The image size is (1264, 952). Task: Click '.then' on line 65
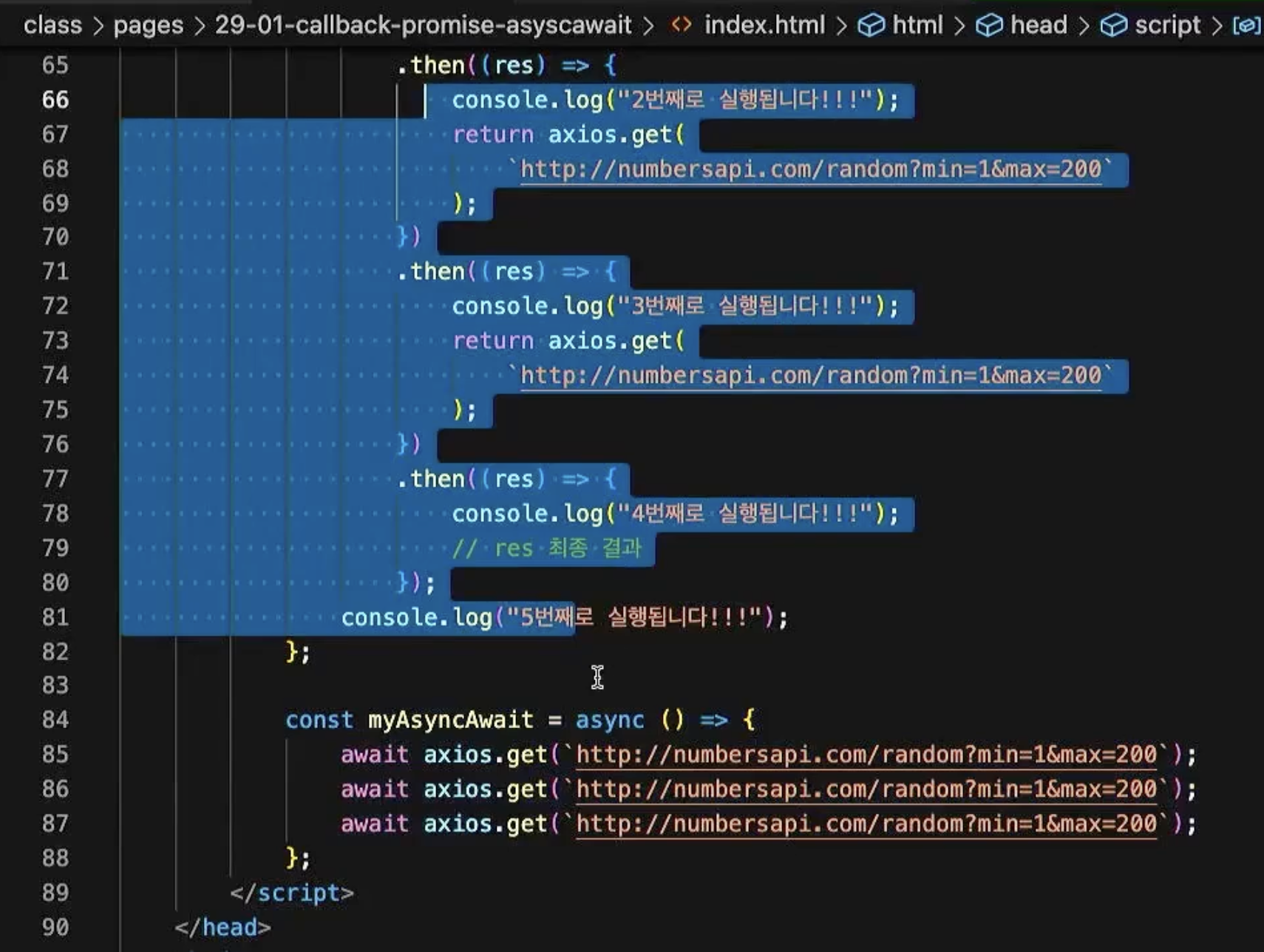[431, 66]
